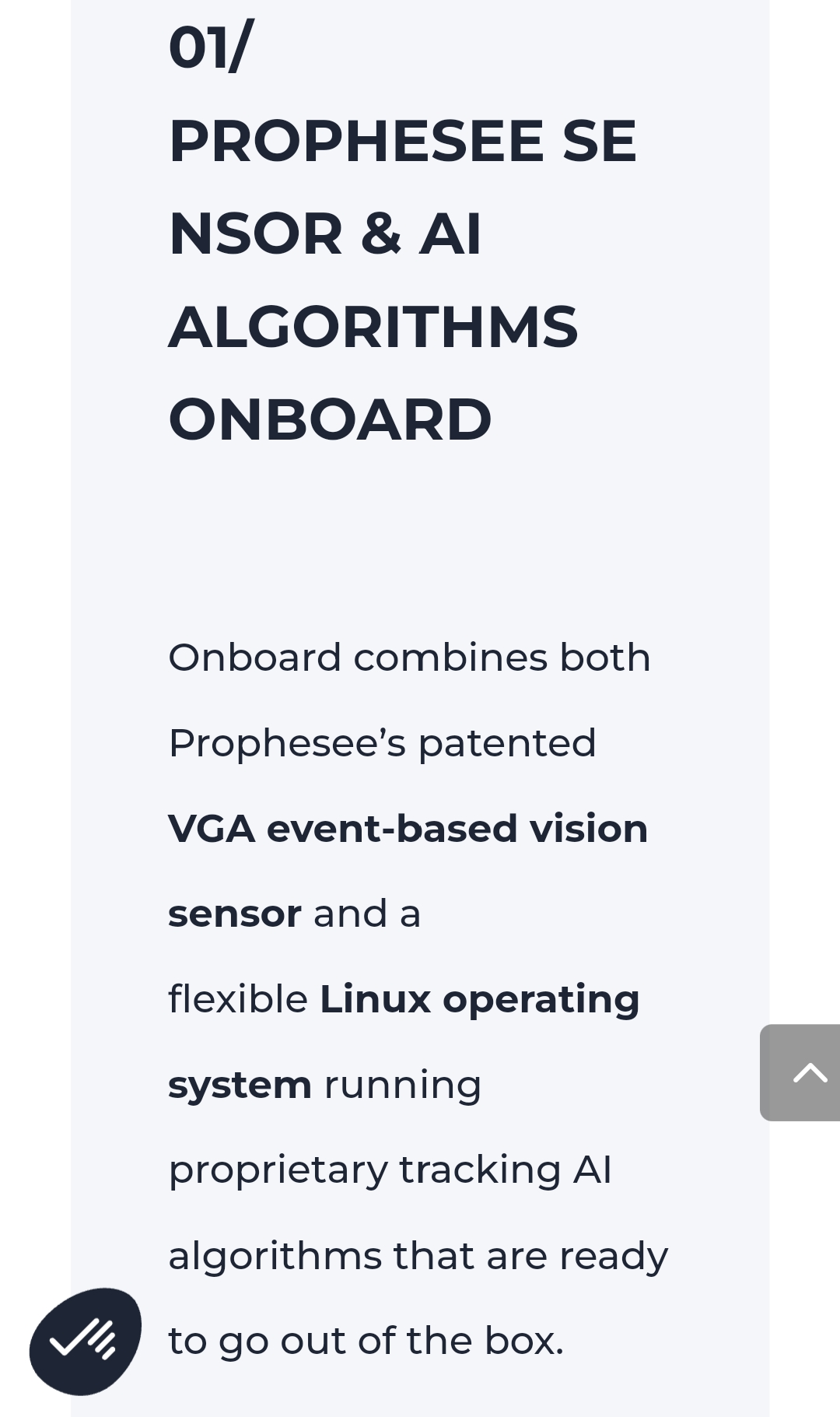Click the "AI" in the bold heading
This screenshot has width=840, height=1417.
pyautogui.click(x=451, y=233)
